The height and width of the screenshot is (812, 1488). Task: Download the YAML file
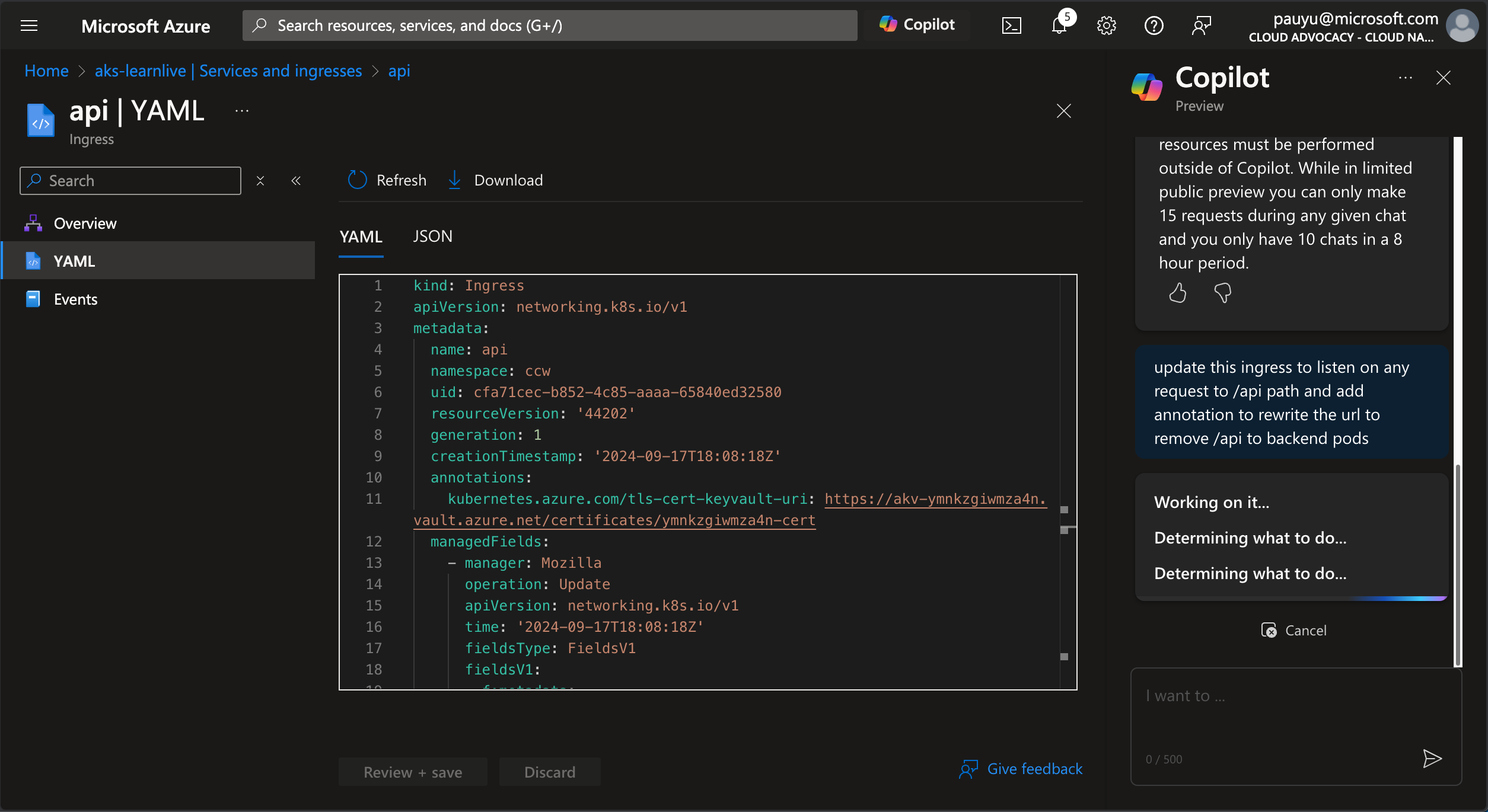tap(495, 180)
